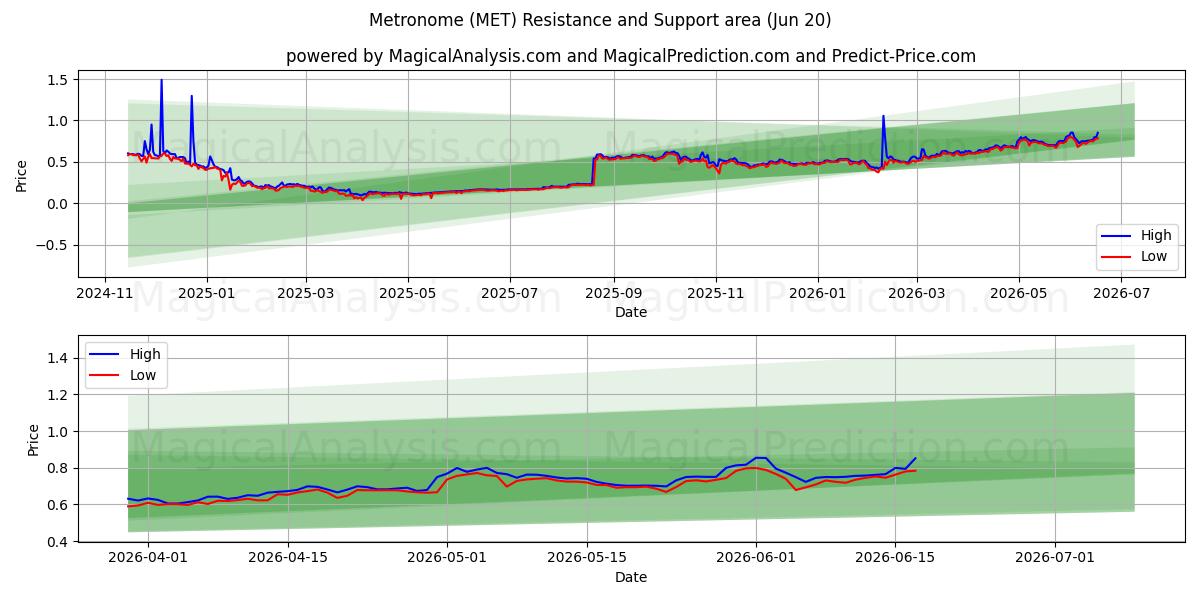This screenshot has width=1200, height=600.
Task: Click x-axis tick '2026-07-01' on bottom chart
Action: (1055, 558)
